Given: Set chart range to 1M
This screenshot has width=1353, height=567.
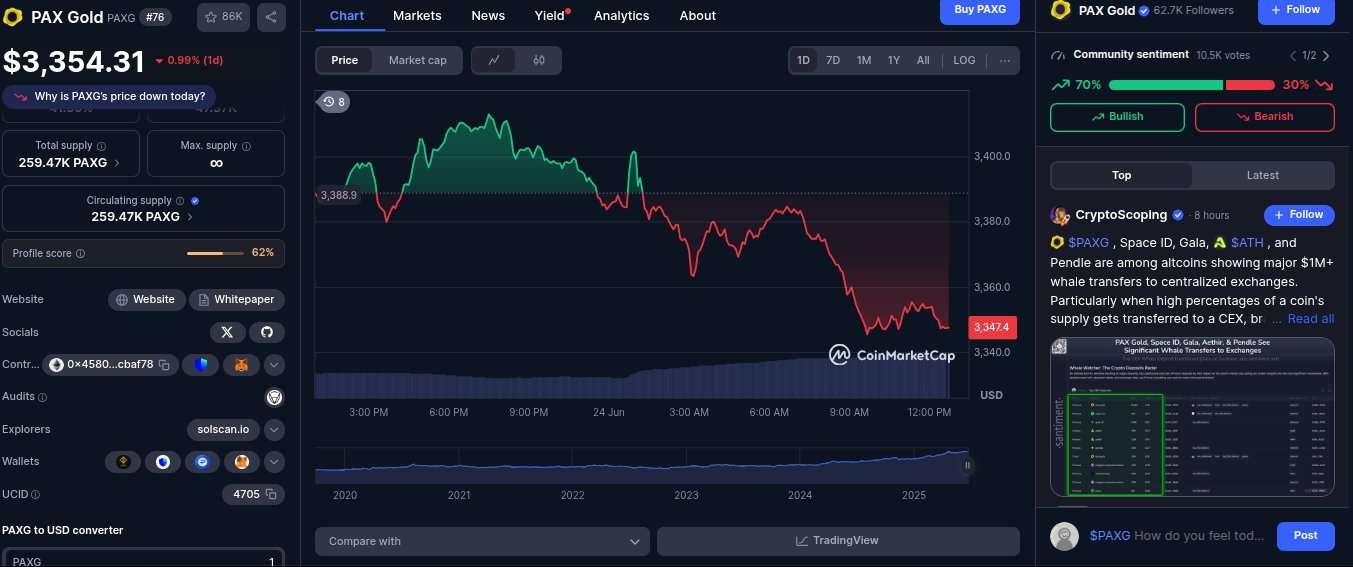Looking at the screenshot, I should click(864, 60).
